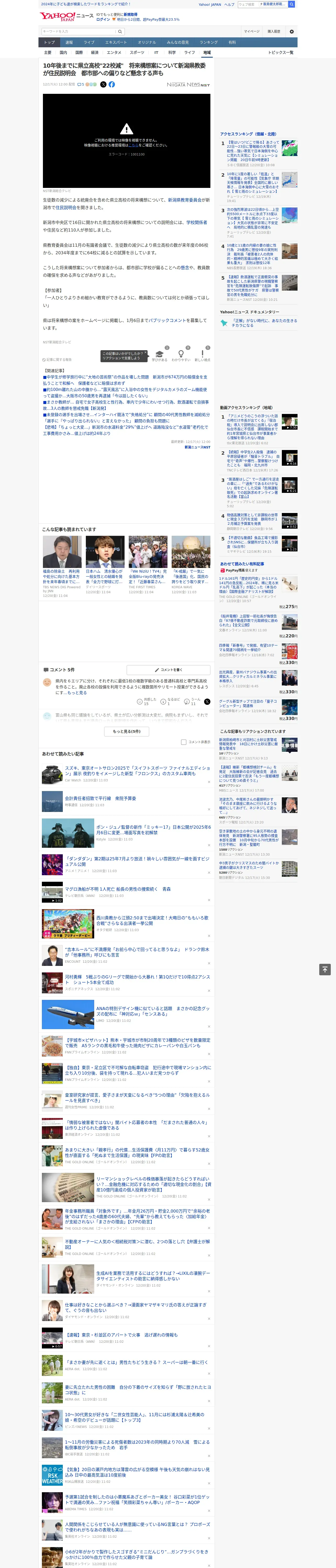The image size is (336, 1568).
Task: Click the Niigata News NST logo
Action: click(188, 85)
